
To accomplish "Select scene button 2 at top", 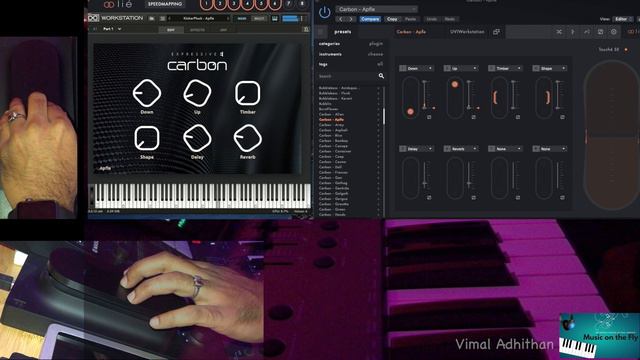I will [220, 4].
